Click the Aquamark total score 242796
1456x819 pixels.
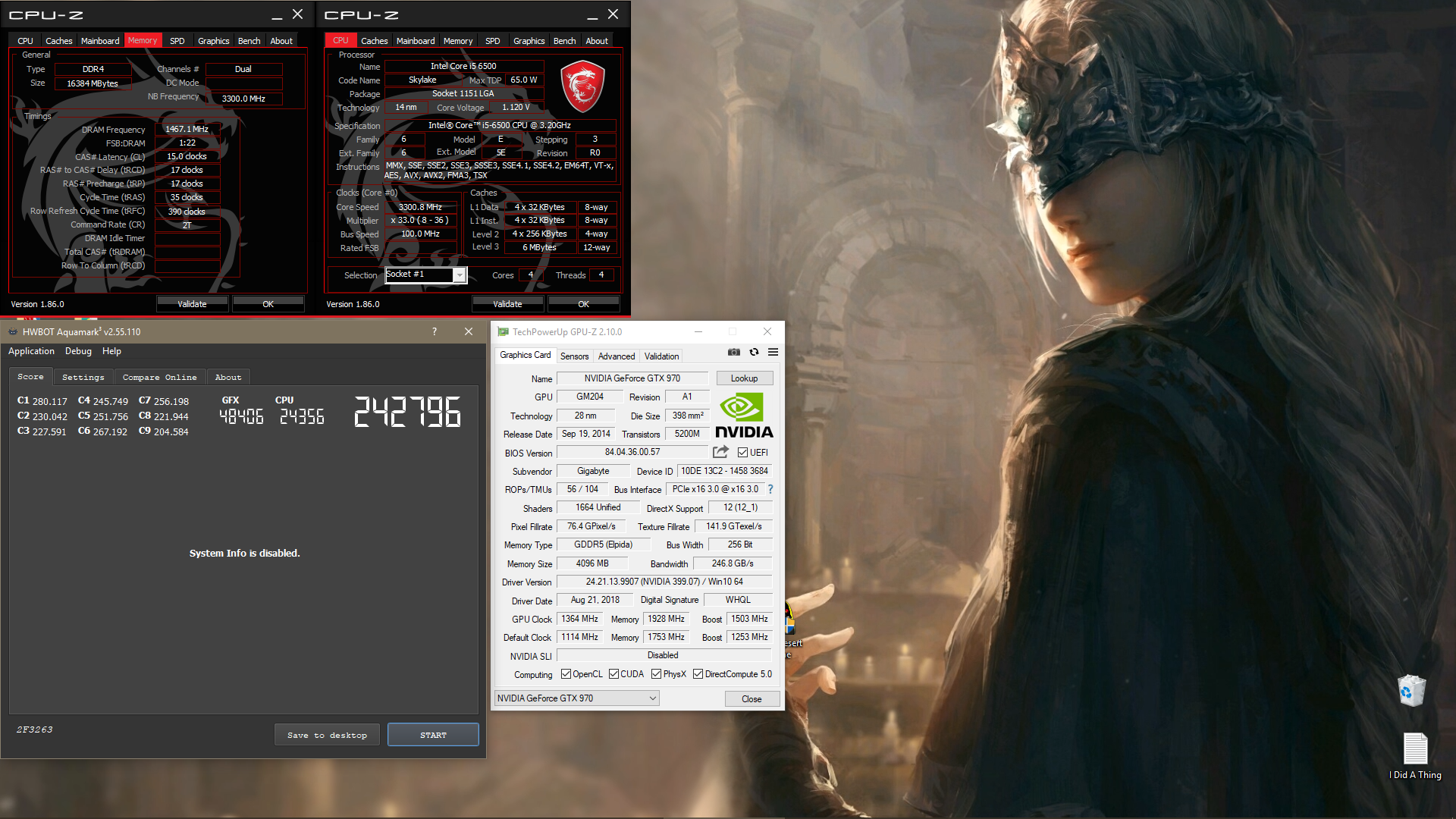[x=407, y=412]
